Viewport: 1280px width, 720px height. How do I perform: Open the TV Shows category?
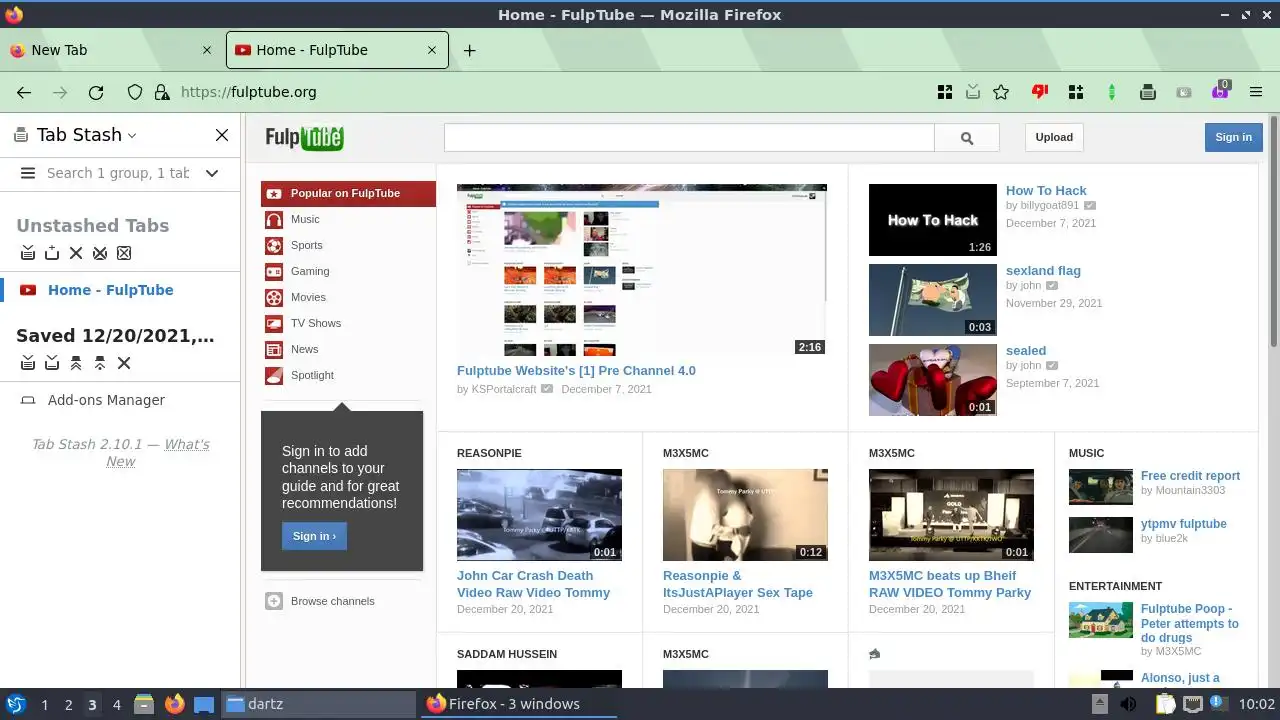click(x=316, y=324)
